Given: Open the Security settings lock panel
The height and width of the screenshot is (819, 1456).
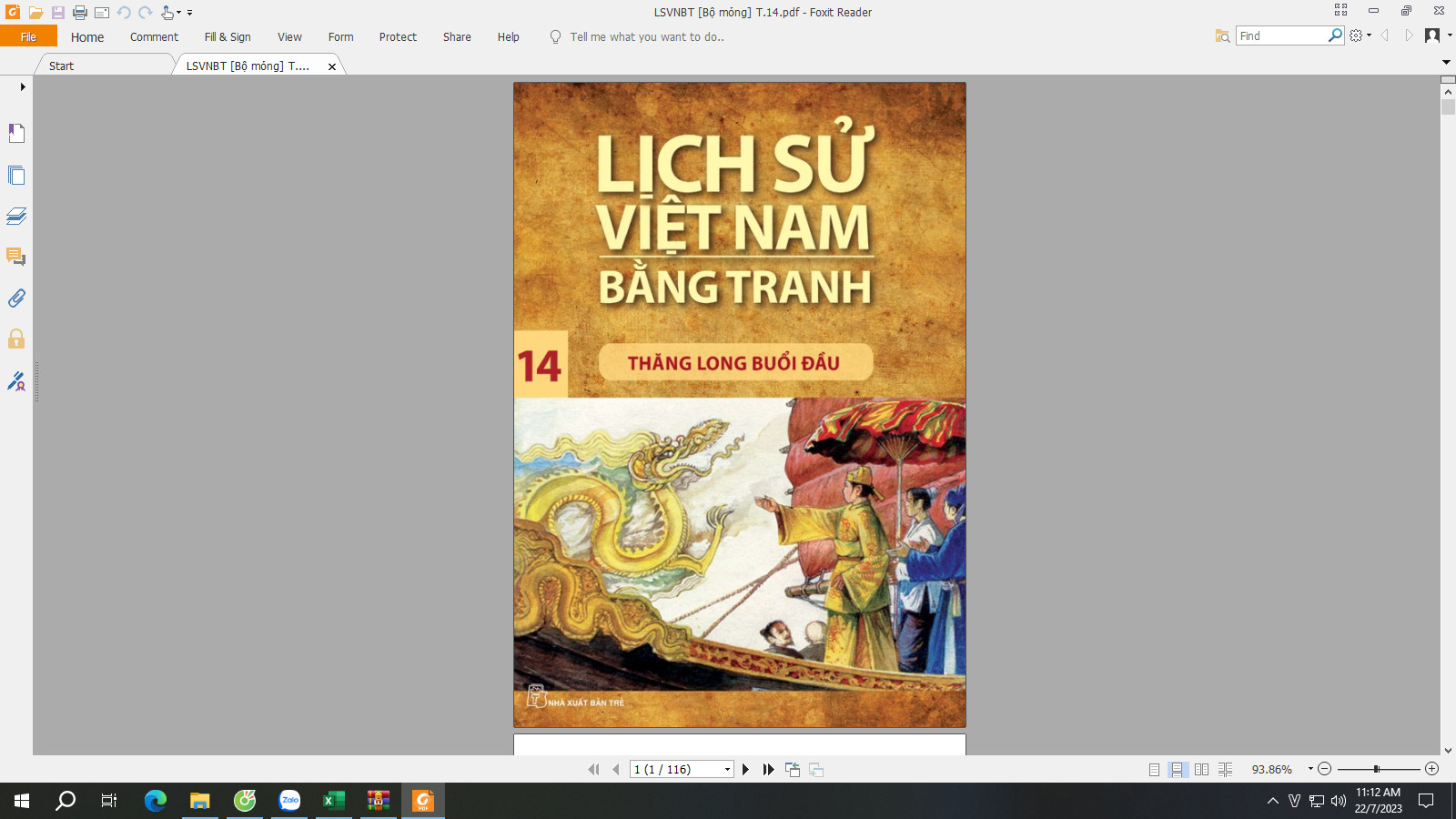Looking at the screenshot, I should coord(16,339).
